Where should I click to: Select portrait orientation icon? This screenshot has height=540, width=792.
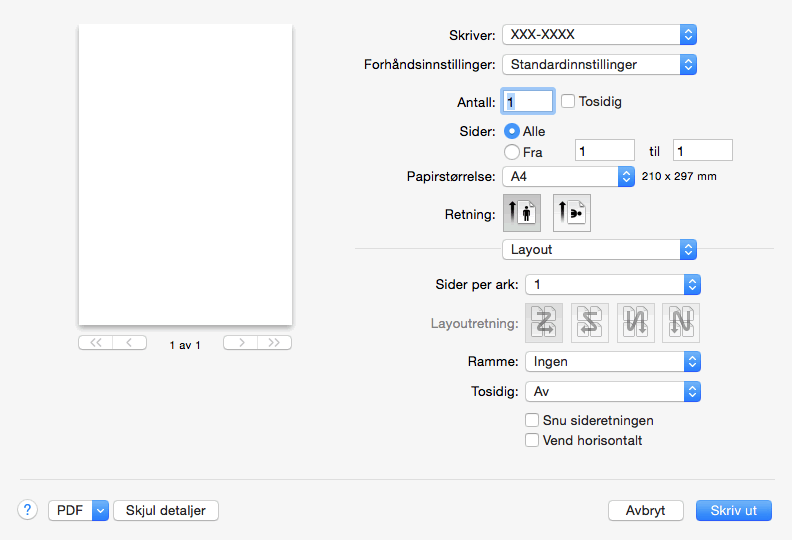tap(522, 213)
